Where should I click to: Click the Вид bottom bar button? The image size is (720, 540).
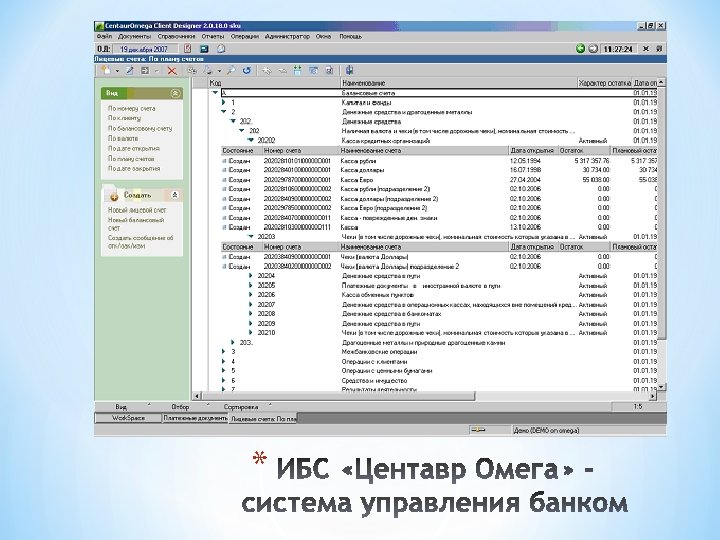pyautogui.click(x=121, y=407)
